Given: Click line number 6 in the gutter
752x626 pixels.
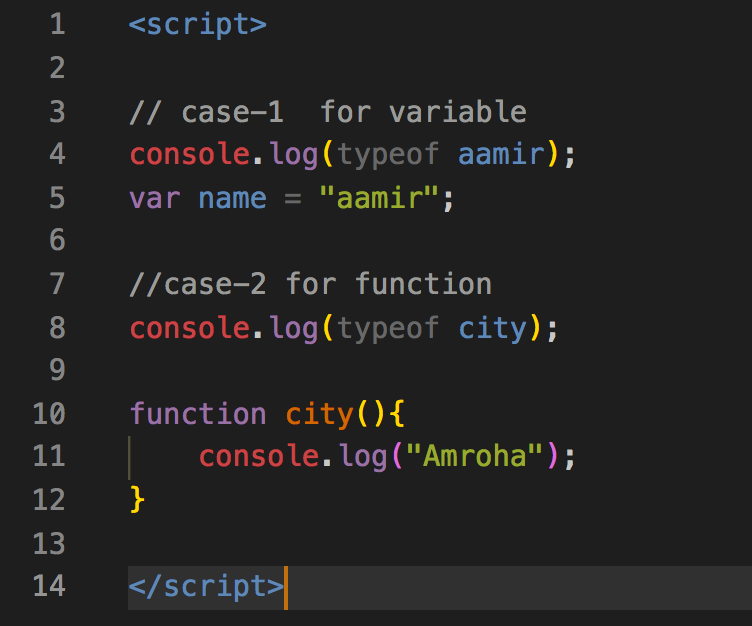Looking at the screenshot, I should pyautogui.click(x=58, y=239).
